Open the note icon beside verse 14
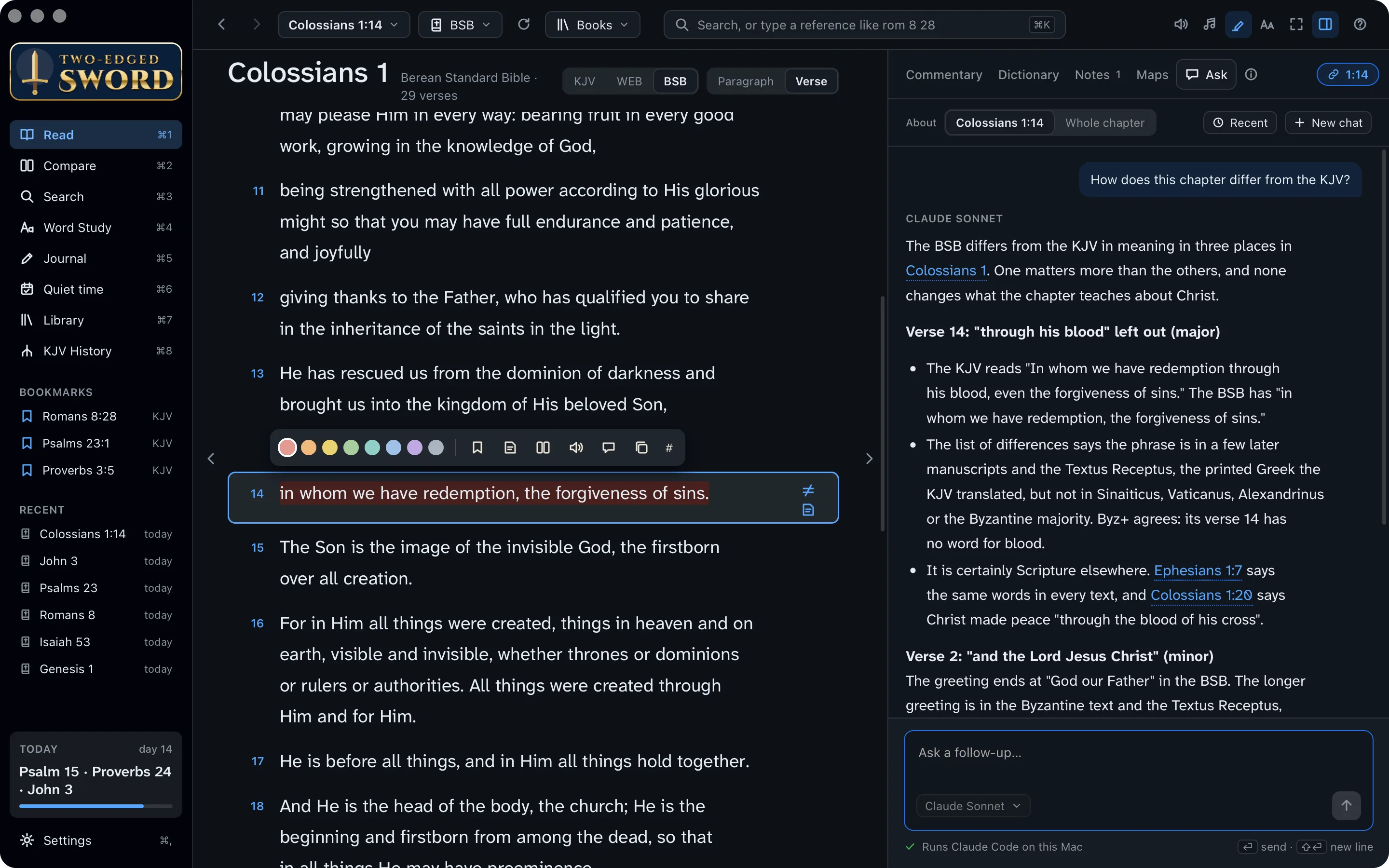Image resolution: width=1389 pixels, height=868 pixels. coord(808,510)
